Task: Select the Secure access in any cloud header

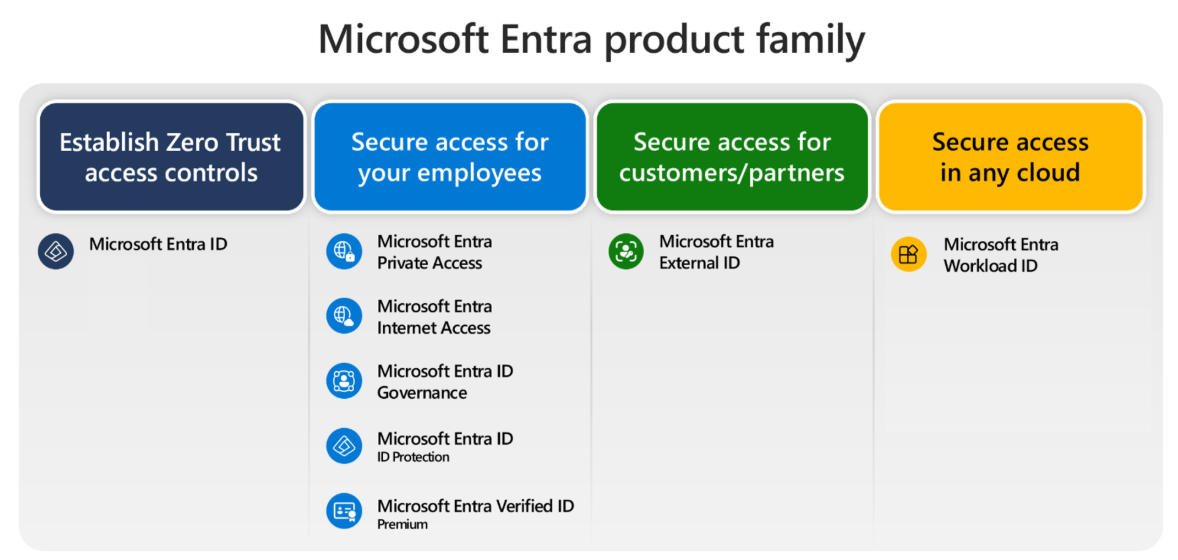Action: [1010, 157]
